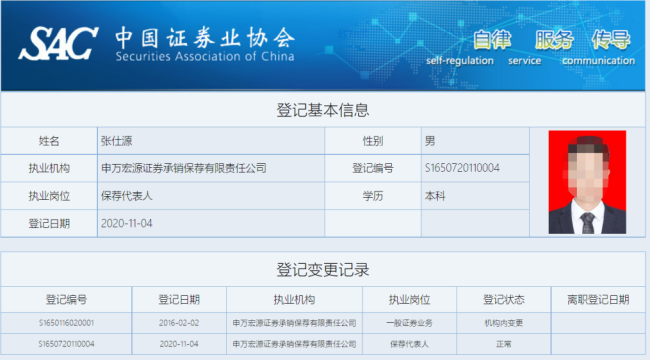Select the education value 本科
Image resolution: width=650 pixels, height=360 pixels.
435,196
